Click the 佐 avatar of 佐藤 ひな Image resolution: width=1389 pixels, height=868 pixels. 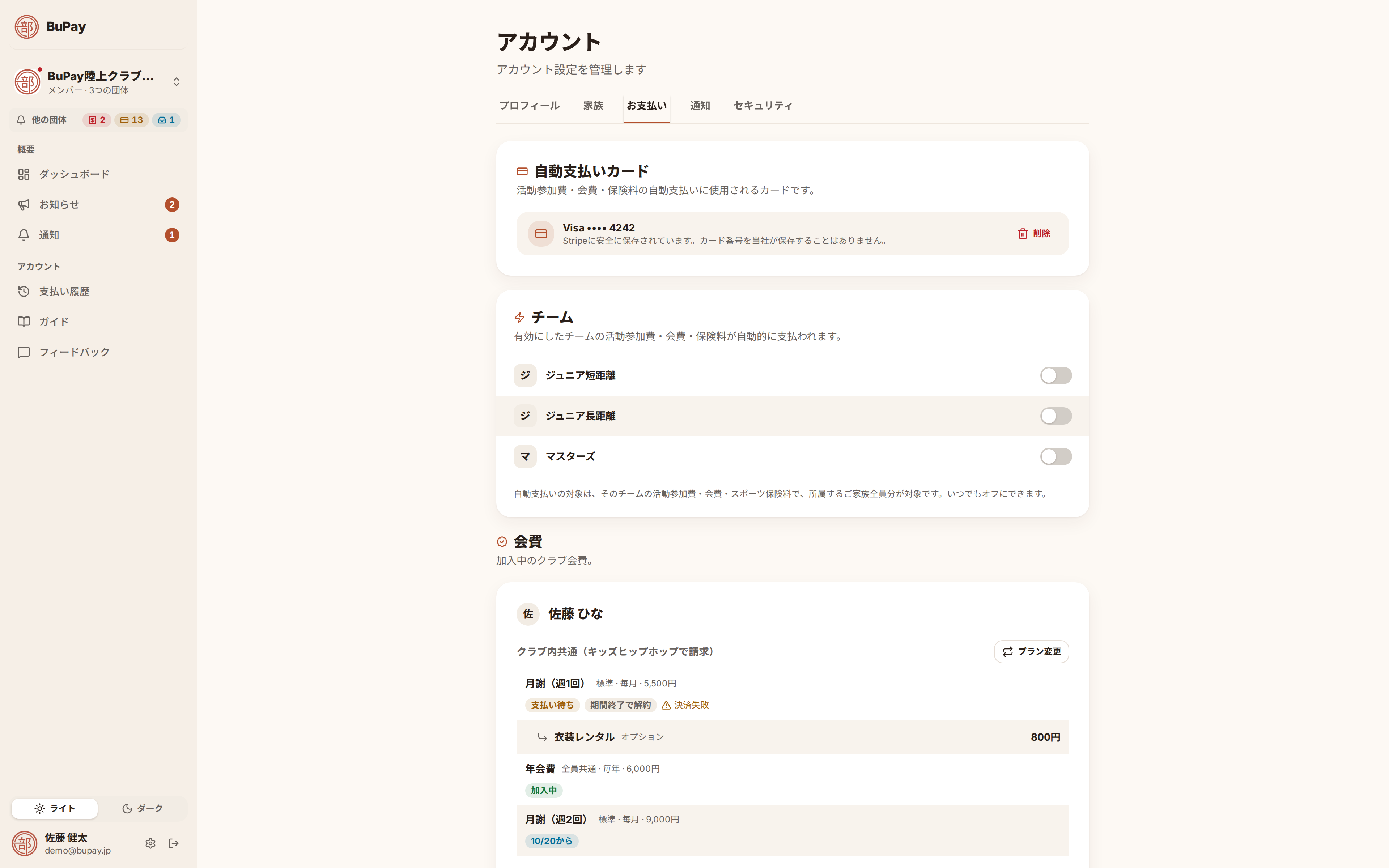pyautogui.click(x=528, y=614)
